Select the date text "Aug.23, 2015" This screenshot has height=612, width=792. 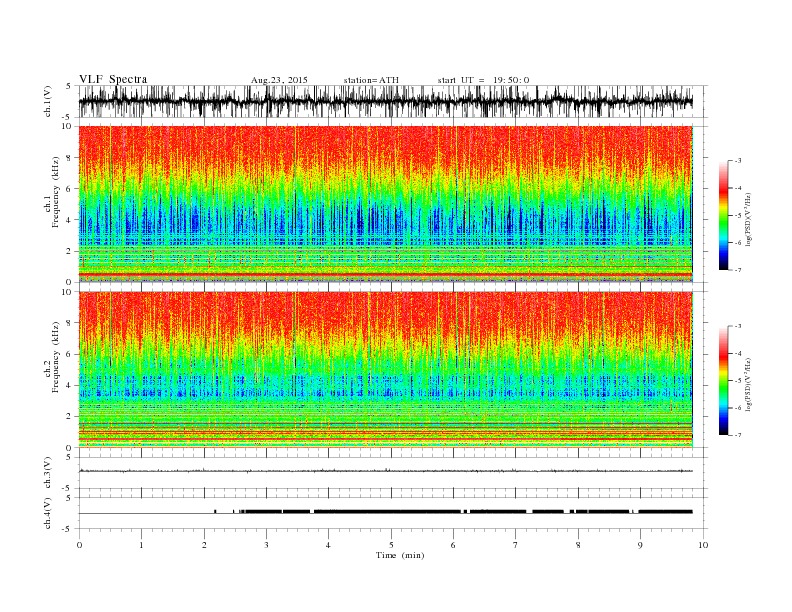pyautogui.click(x=279, y=80)
